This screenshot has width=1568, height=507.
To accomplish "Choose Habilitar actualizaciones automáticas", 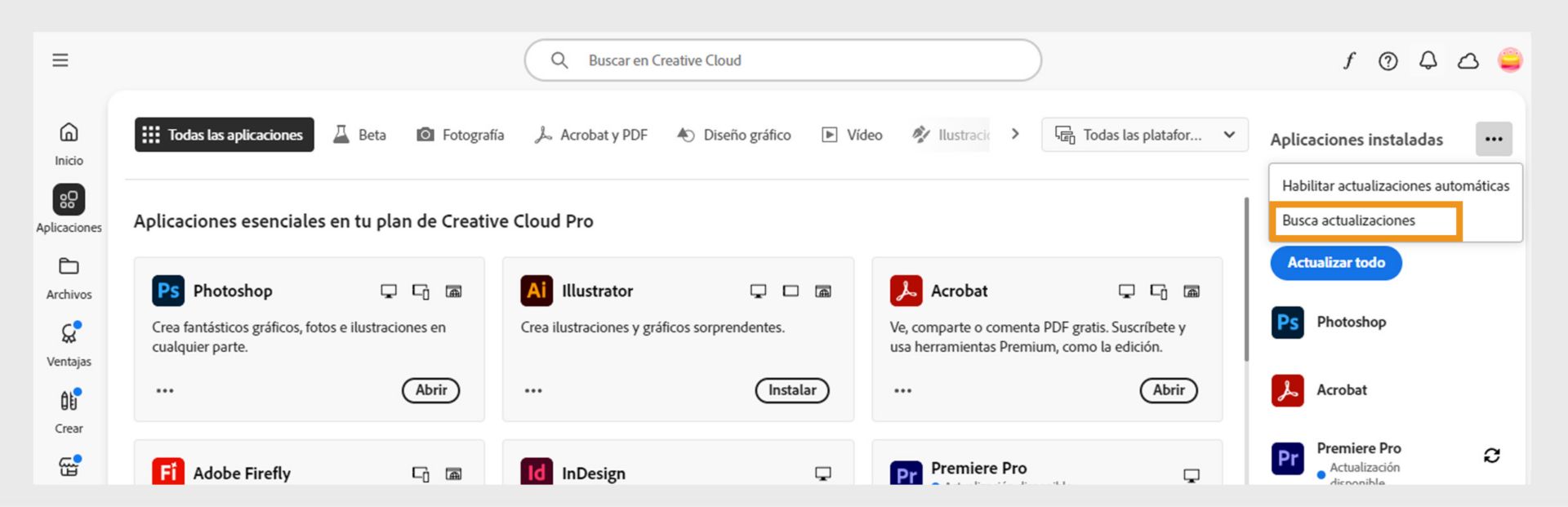I will click(1395, 186).
